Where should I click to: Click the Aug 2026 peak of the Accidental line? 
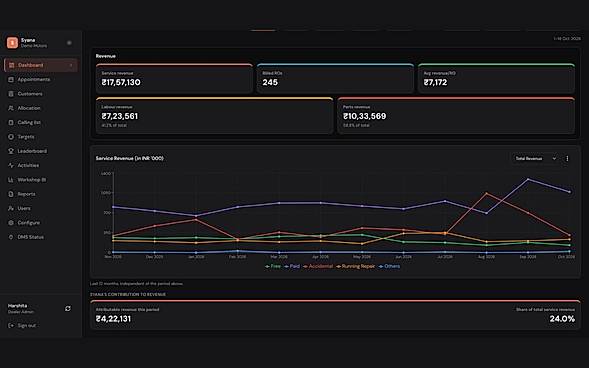click(x=486, y=193)
